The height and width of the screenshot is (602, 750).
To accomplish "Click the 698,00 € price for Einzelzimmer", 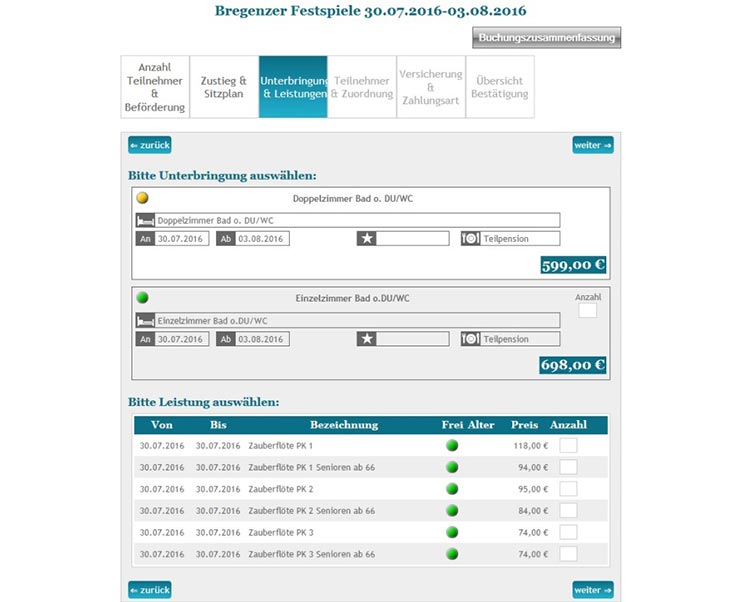I will 573,365.
